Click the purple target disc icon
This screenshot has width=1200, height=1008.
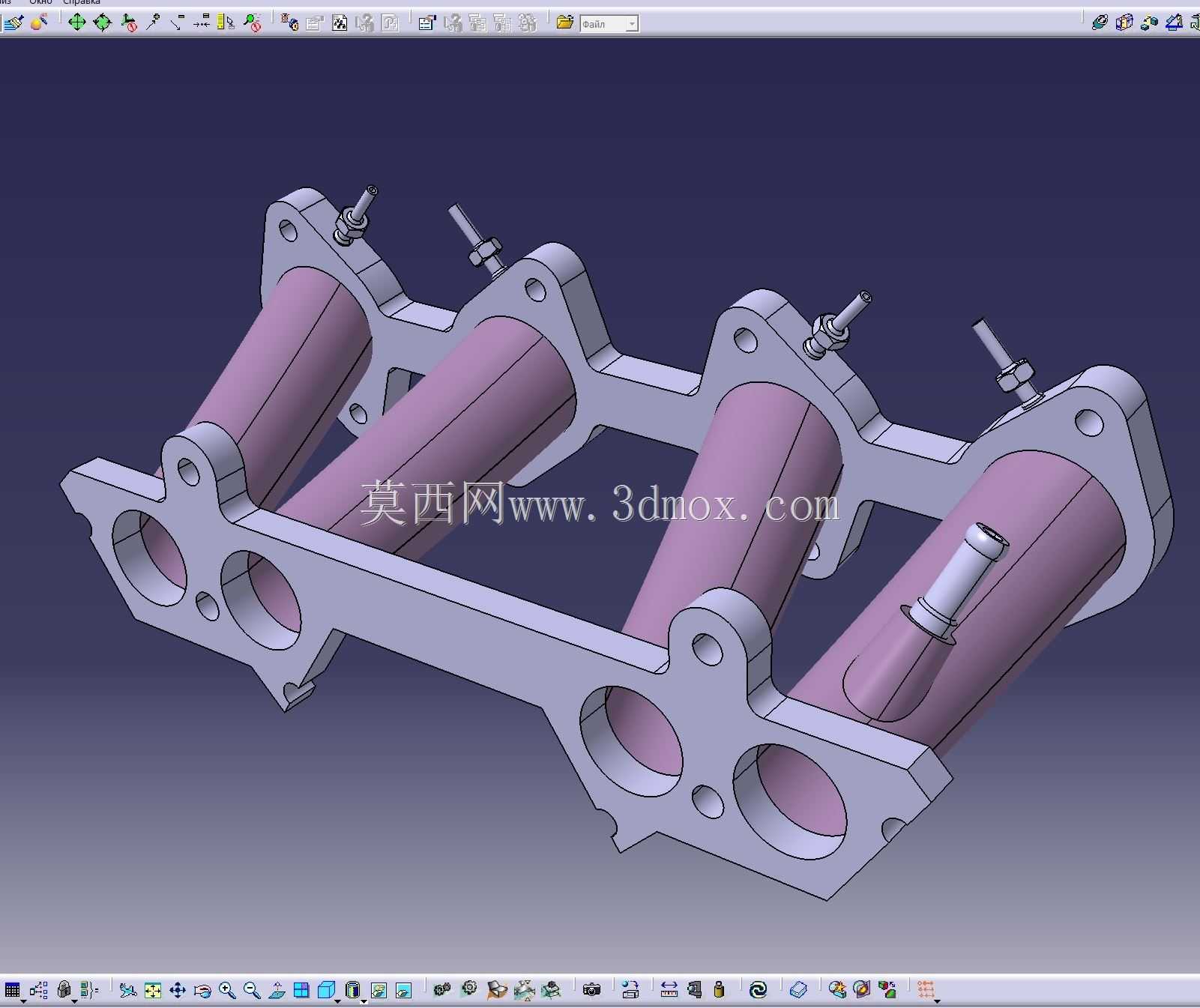[x=862, y=990]
